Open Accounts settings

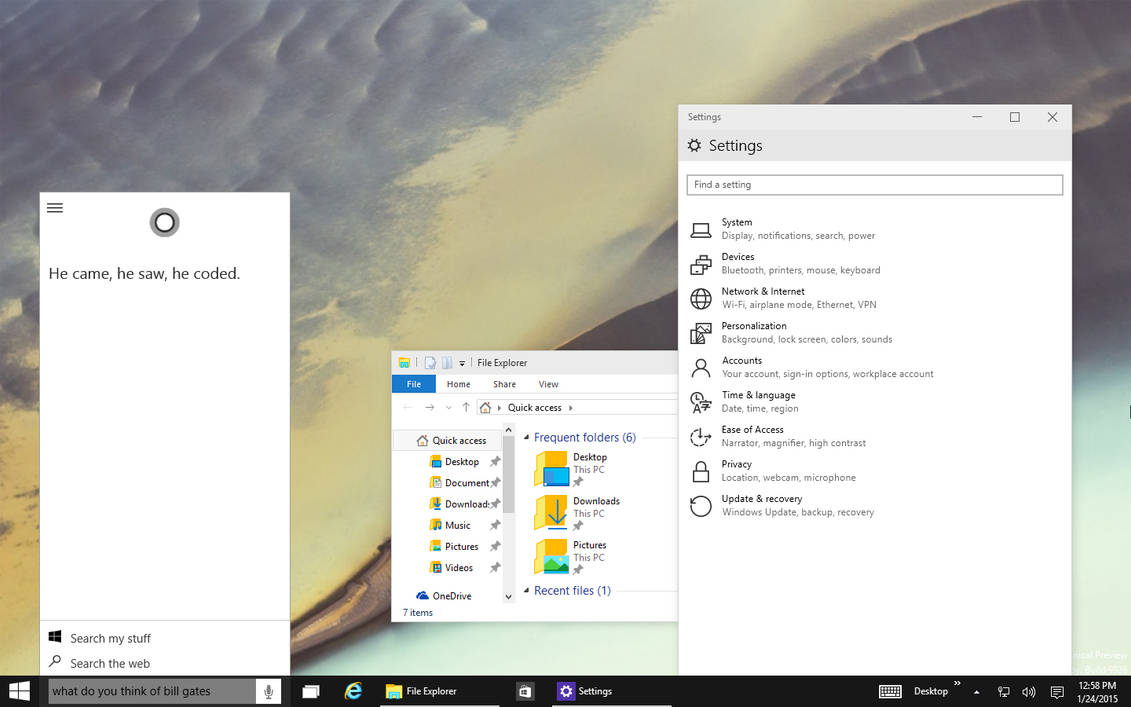[x=874, y=367]
